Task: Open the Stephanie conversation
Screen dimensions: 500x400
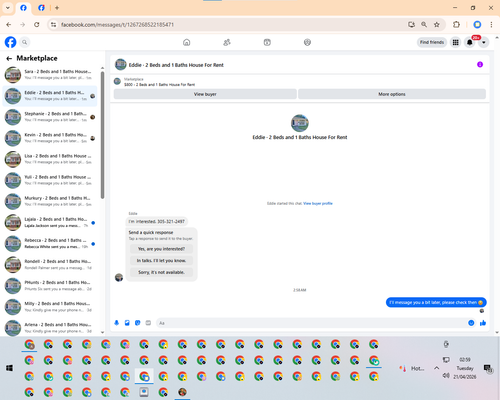Action: (50, 117)
